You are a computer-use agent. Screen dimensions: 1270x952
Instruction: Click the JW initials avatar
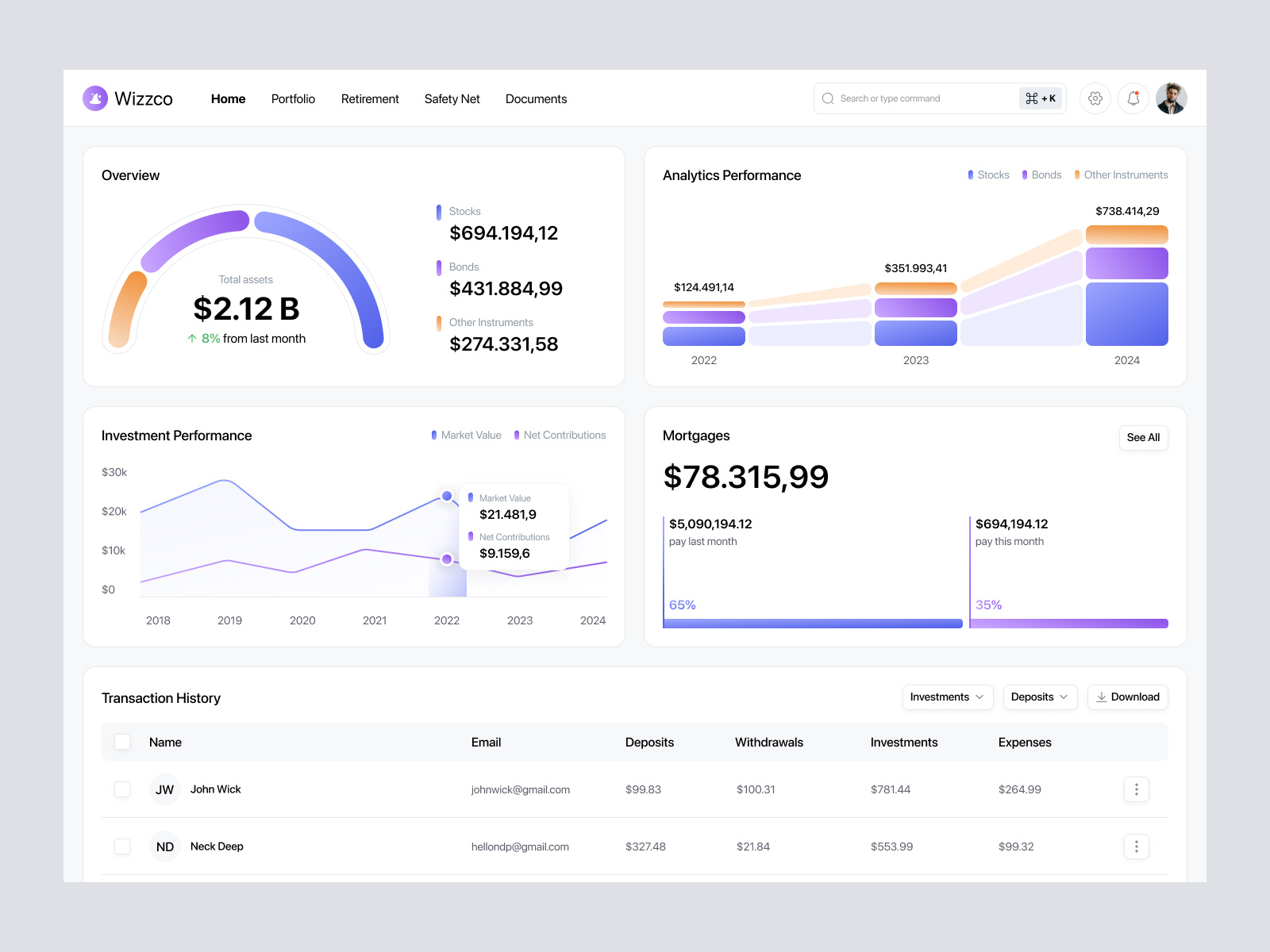click(165, 789)
